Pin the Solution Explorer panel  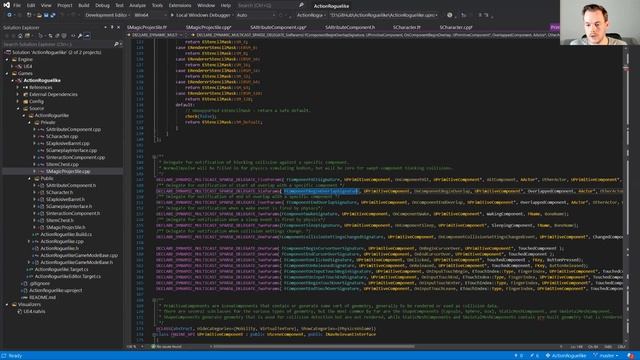coord(112,27)
